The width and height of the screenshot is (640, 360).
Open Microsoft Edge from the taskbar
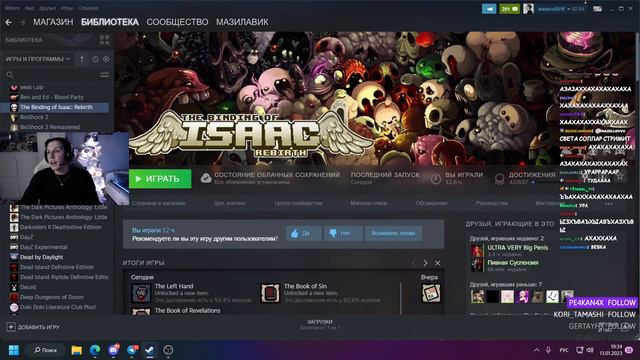coord(95,350)
